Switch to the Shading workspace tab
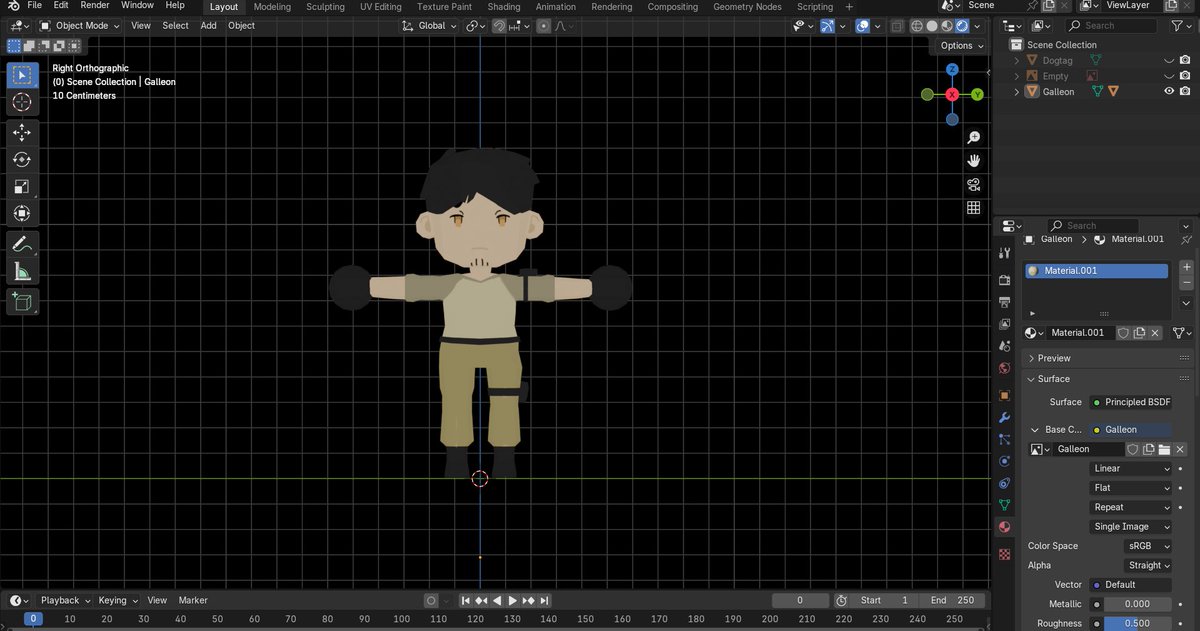This screenshot has height=631, width=1200. click(504, 7)
